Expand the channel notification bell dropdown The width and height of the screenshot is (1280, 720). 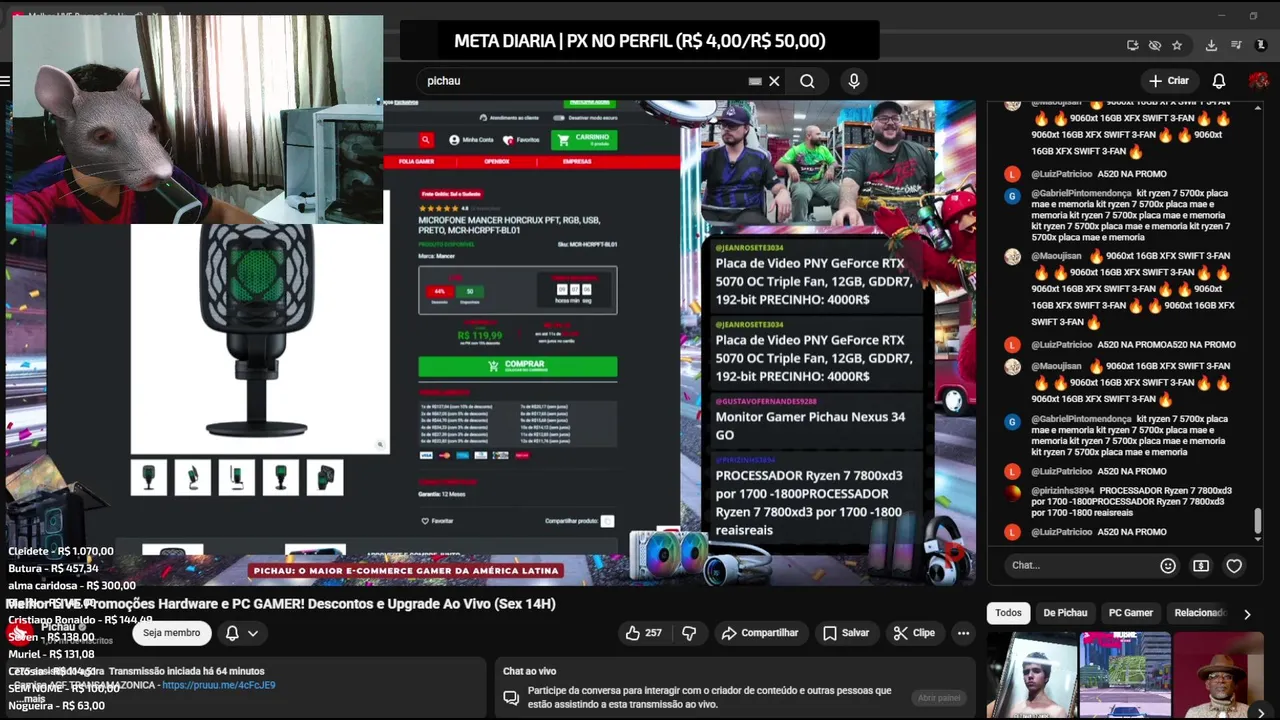click(241, 633)
